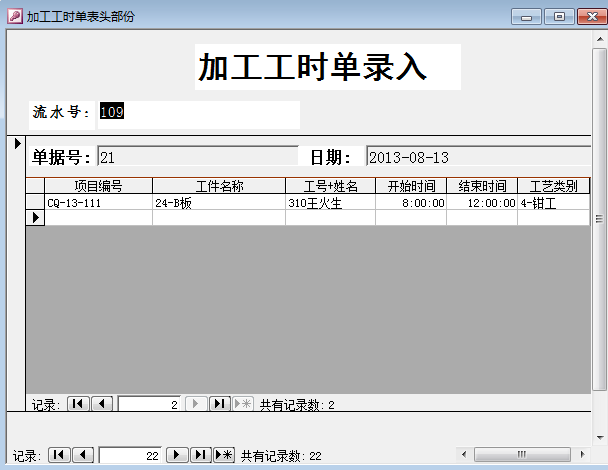608x470 pixels.
Task: Click new record button in subform navigator
Action: tap(243, 404)
